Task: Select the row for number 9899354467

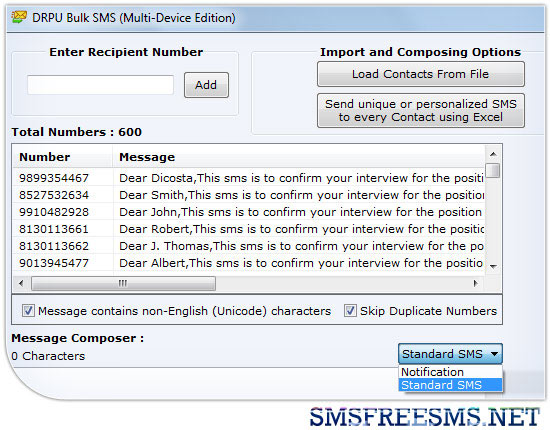Action: (248, 178)
